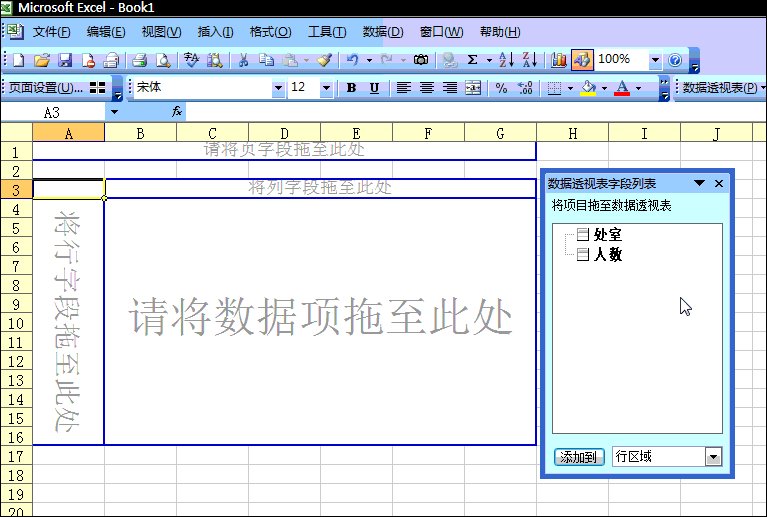The image size is (767, 517).
Task: Open fill color palette dropdown arrow
Action: pos(604,88)
